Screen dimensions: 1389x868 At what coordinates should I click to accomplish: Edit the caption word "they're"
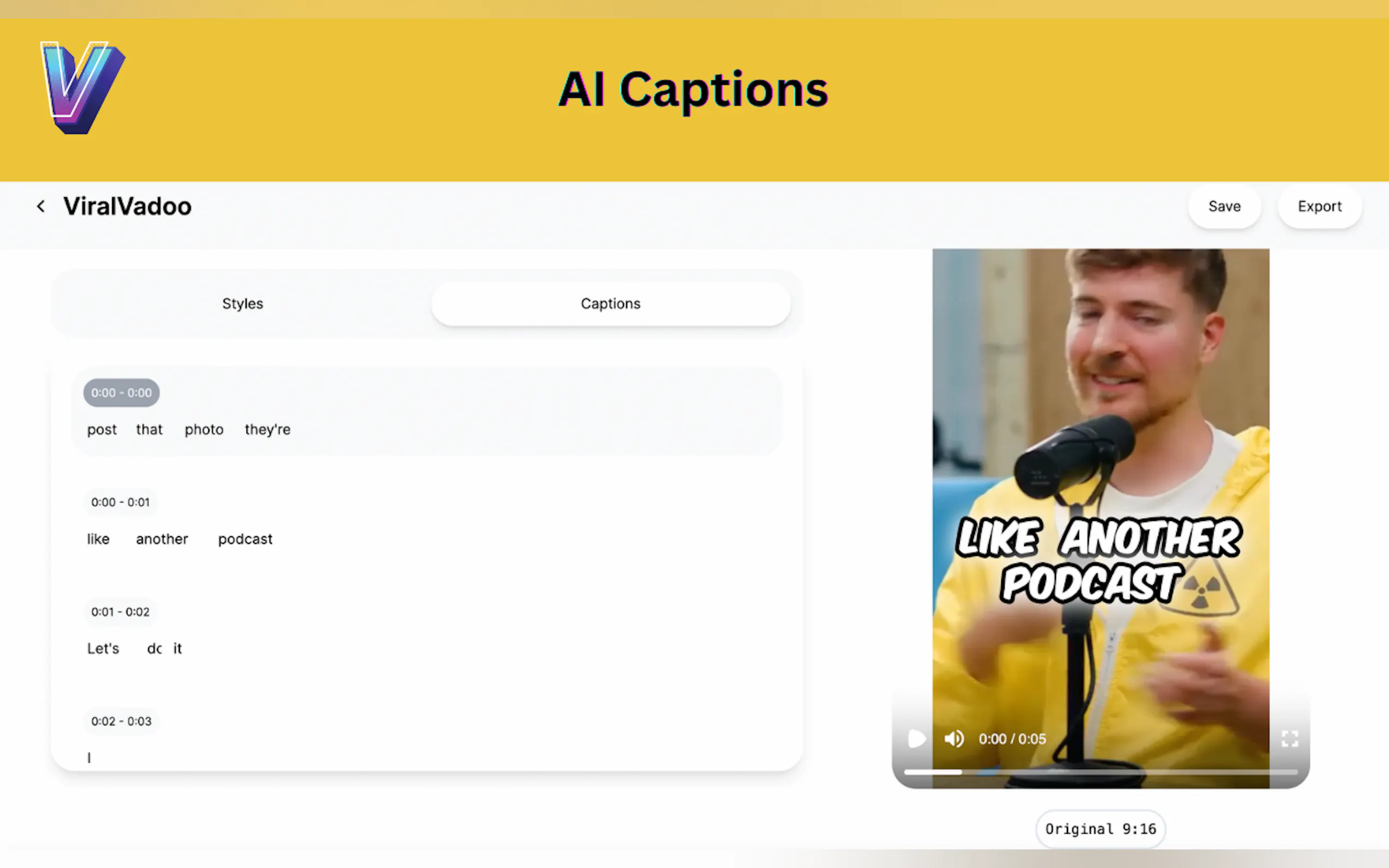pyautogui.click(x=267, y=430)
